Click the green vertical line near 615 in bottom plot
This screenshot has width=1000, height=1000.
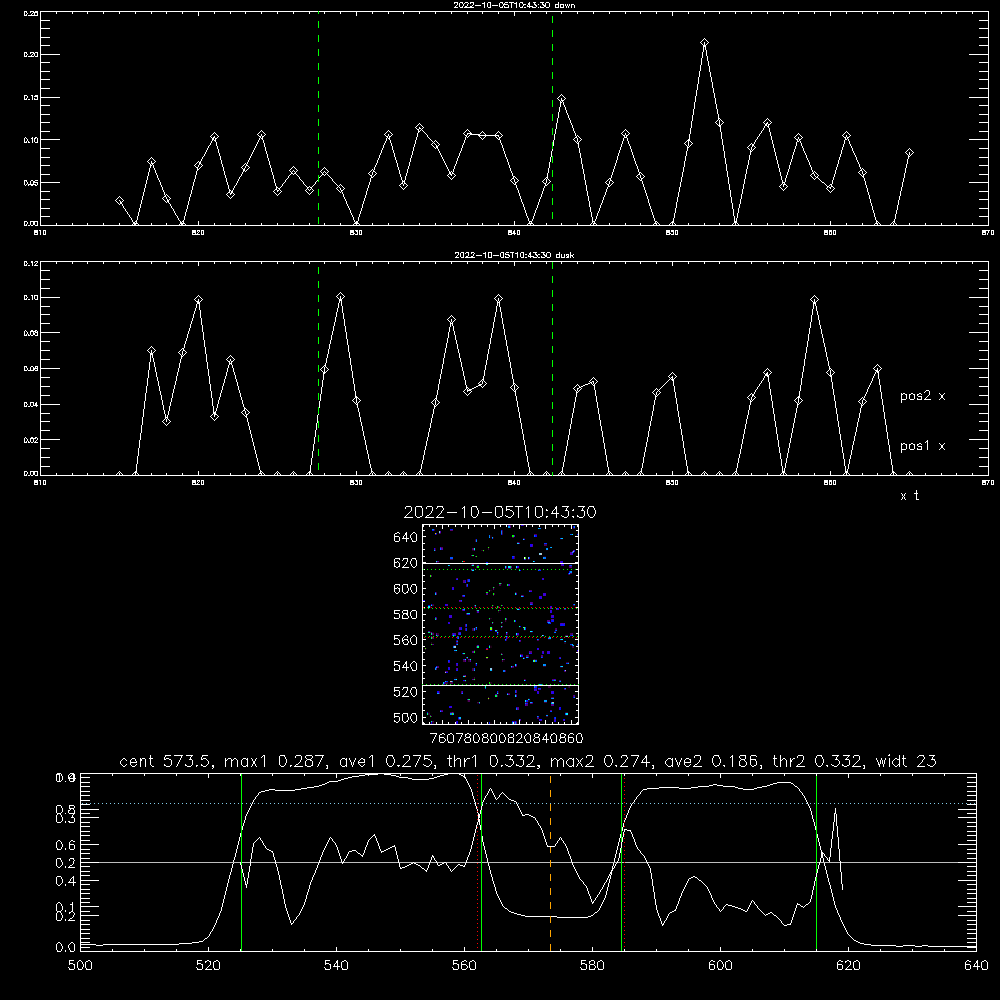point(816,861)
